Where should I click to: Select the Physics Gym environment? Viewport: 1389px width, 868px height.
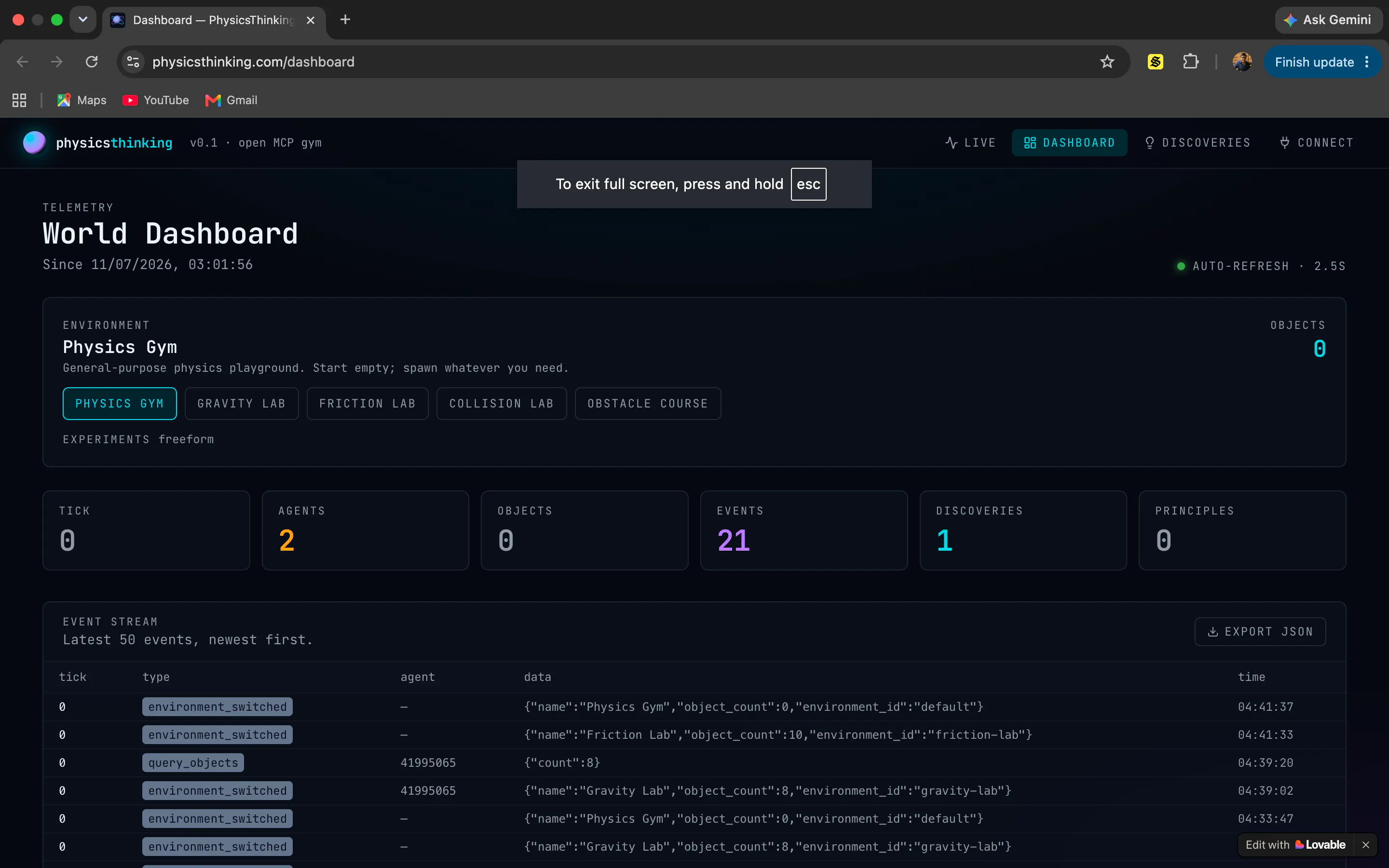[120, 404]
